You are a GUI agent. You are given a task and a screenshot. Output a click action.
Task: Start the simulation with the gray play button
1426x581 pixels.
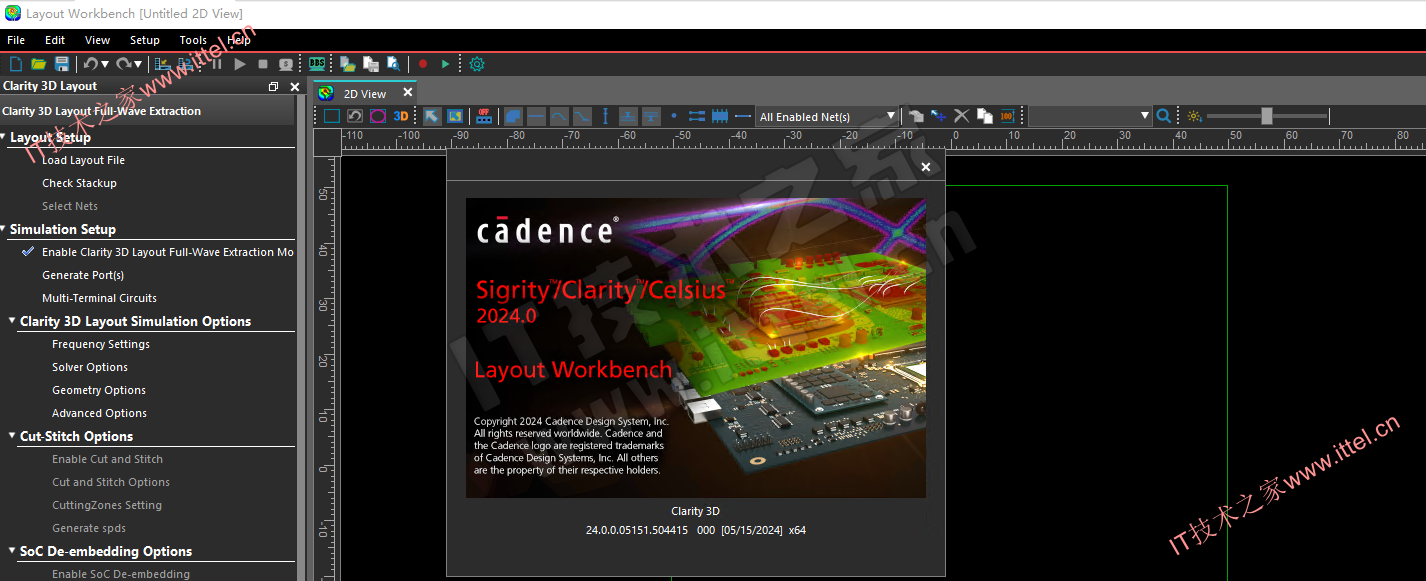click(x=240, y=64)
